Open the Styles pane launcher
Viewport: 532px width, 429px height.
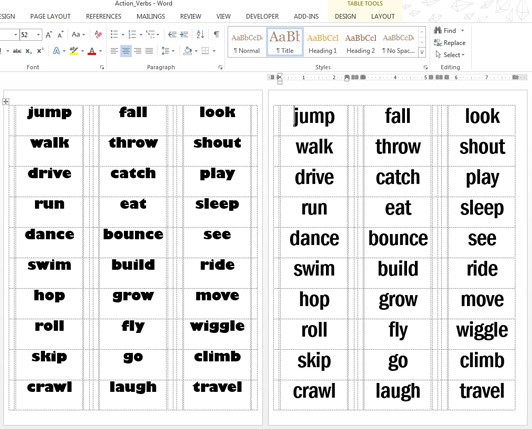coord(426,68)
